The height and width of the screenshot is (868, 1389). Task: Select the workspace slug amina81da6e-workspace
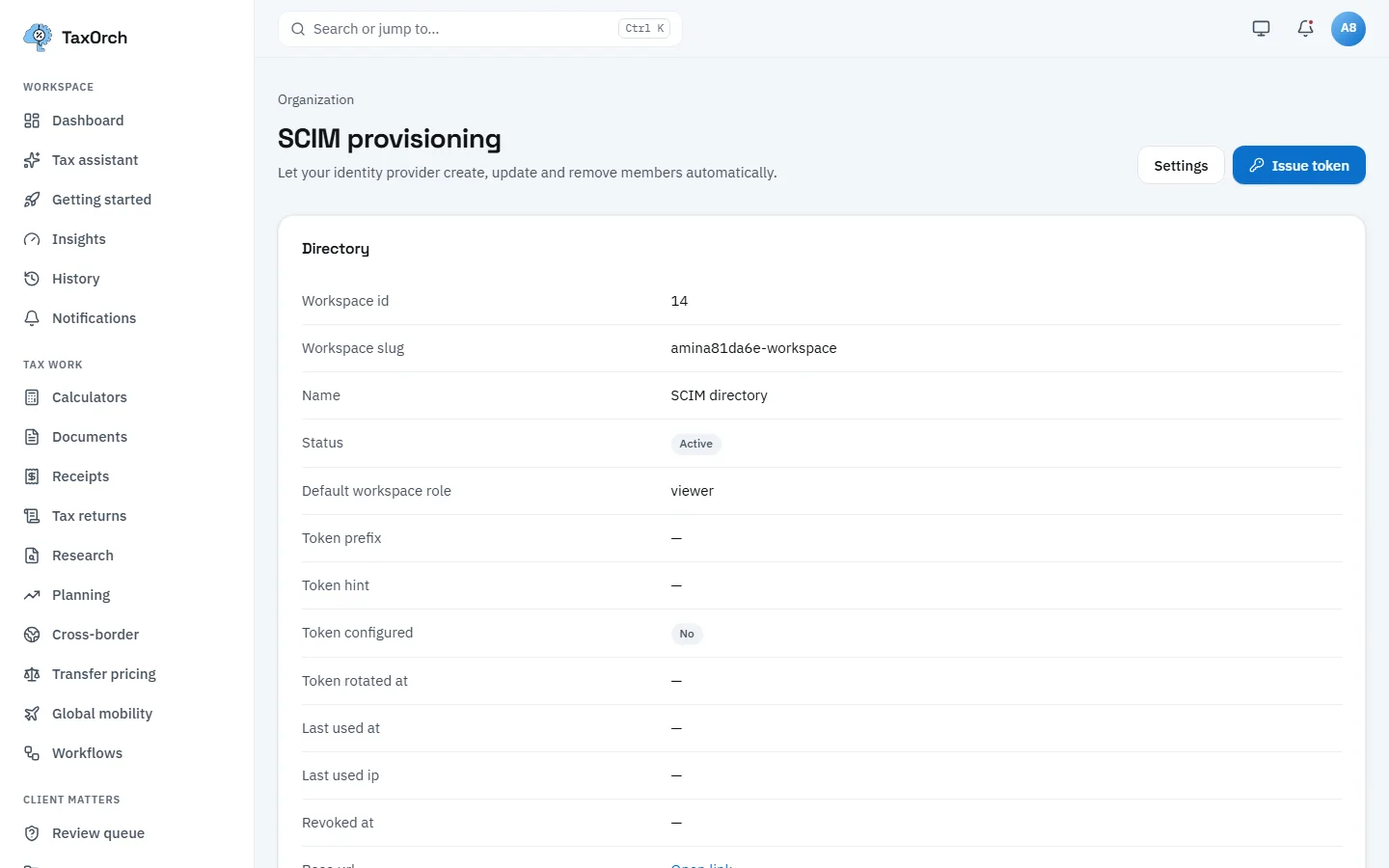tap(753, 348)
